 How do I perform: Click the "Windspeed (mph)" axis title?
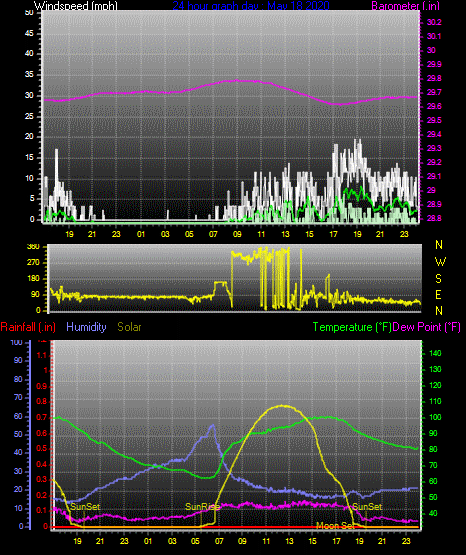coord(76,5)
